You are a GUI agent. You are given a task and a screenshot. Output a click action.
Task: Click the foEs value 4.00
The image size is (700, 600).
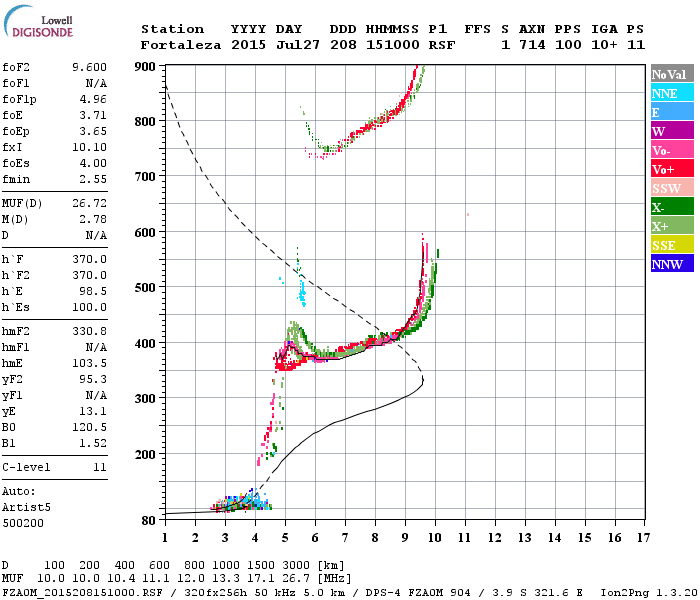coord(93,163)
